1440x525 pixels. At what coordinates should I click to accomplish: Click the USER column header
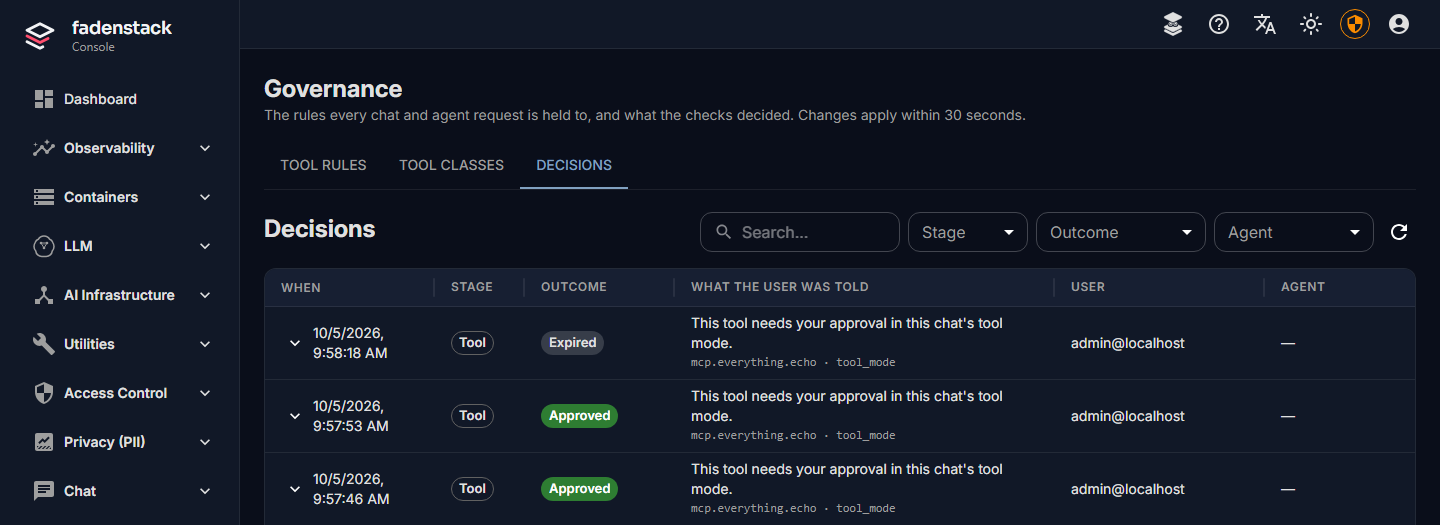(x=1088, y=287)
